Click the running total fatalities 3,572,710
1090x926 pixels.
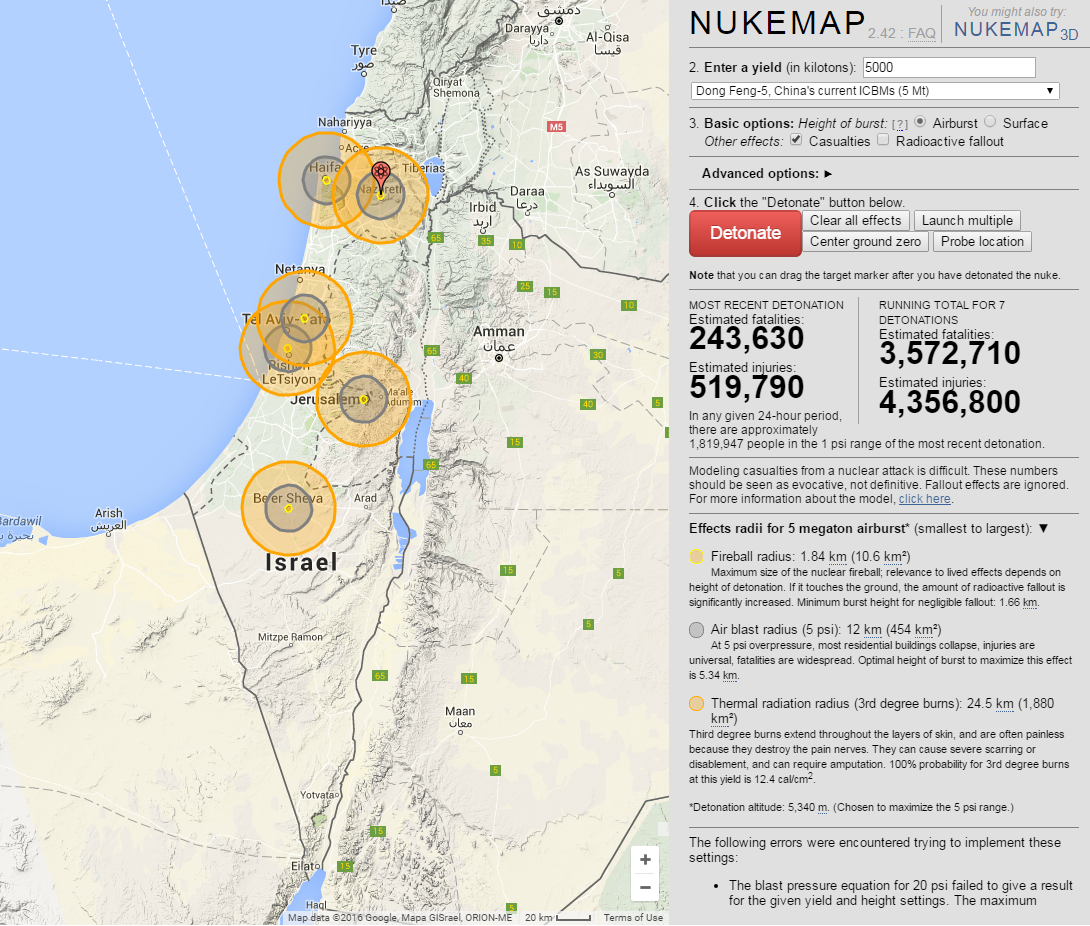[950, 353]
